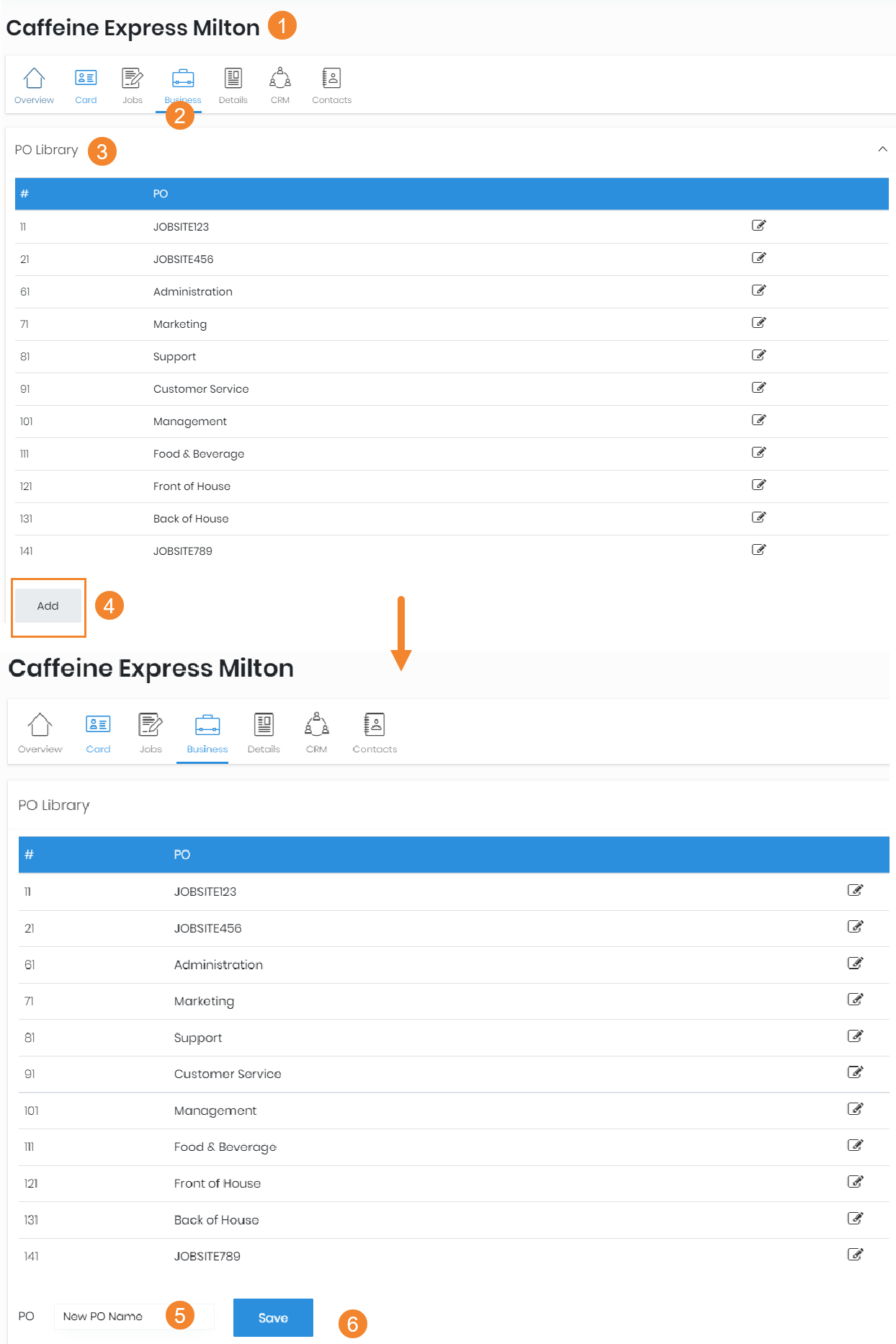Edit the Support PO in top table
Screen dimensions: 896x1344
[758, 355]
